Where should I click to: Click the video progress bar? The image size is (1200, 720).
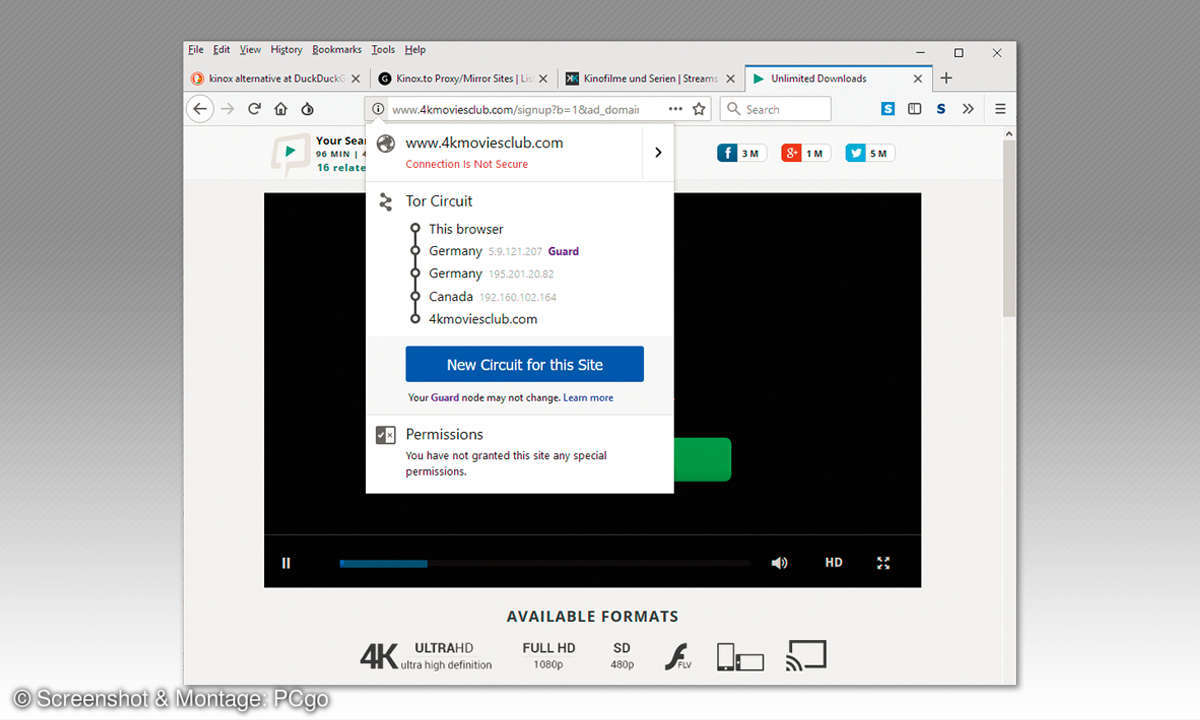pos(544,563)
